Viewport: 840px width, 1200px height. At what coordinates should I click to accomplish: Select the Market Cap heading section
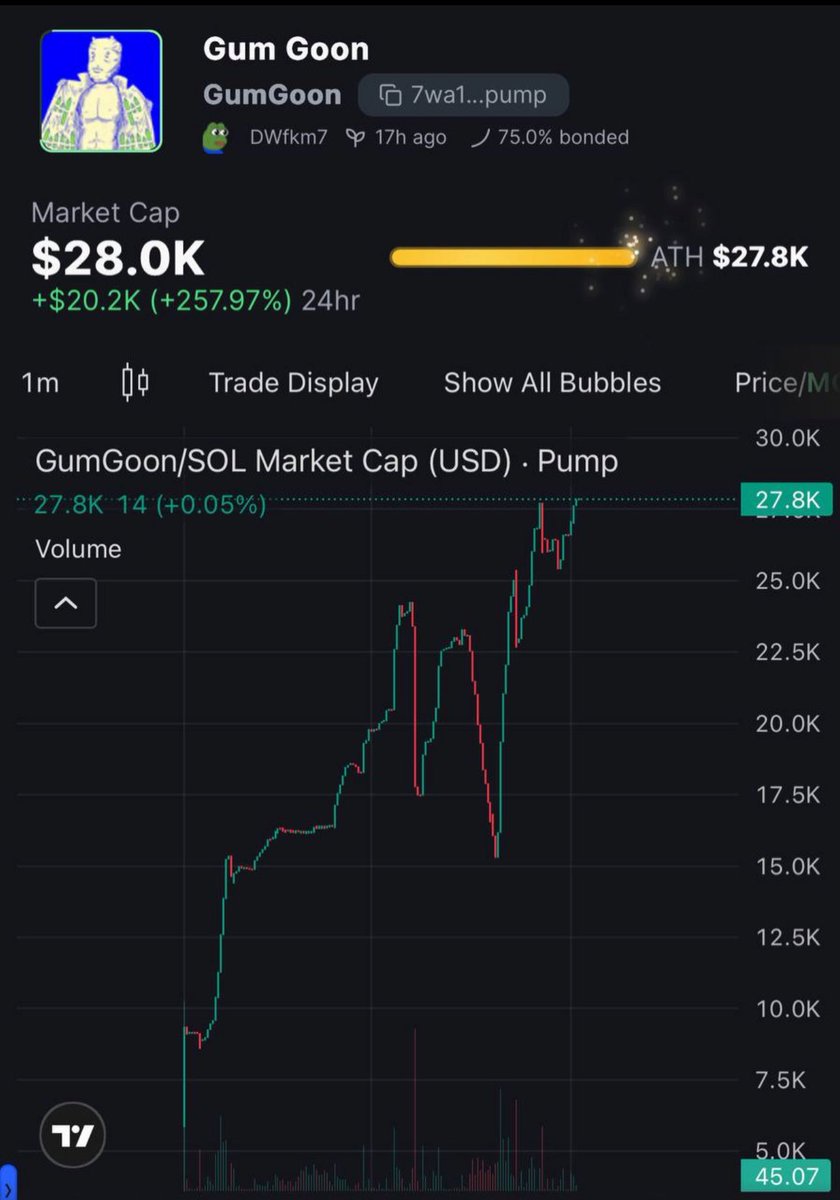pyautogui.click(x=105, y=212)
